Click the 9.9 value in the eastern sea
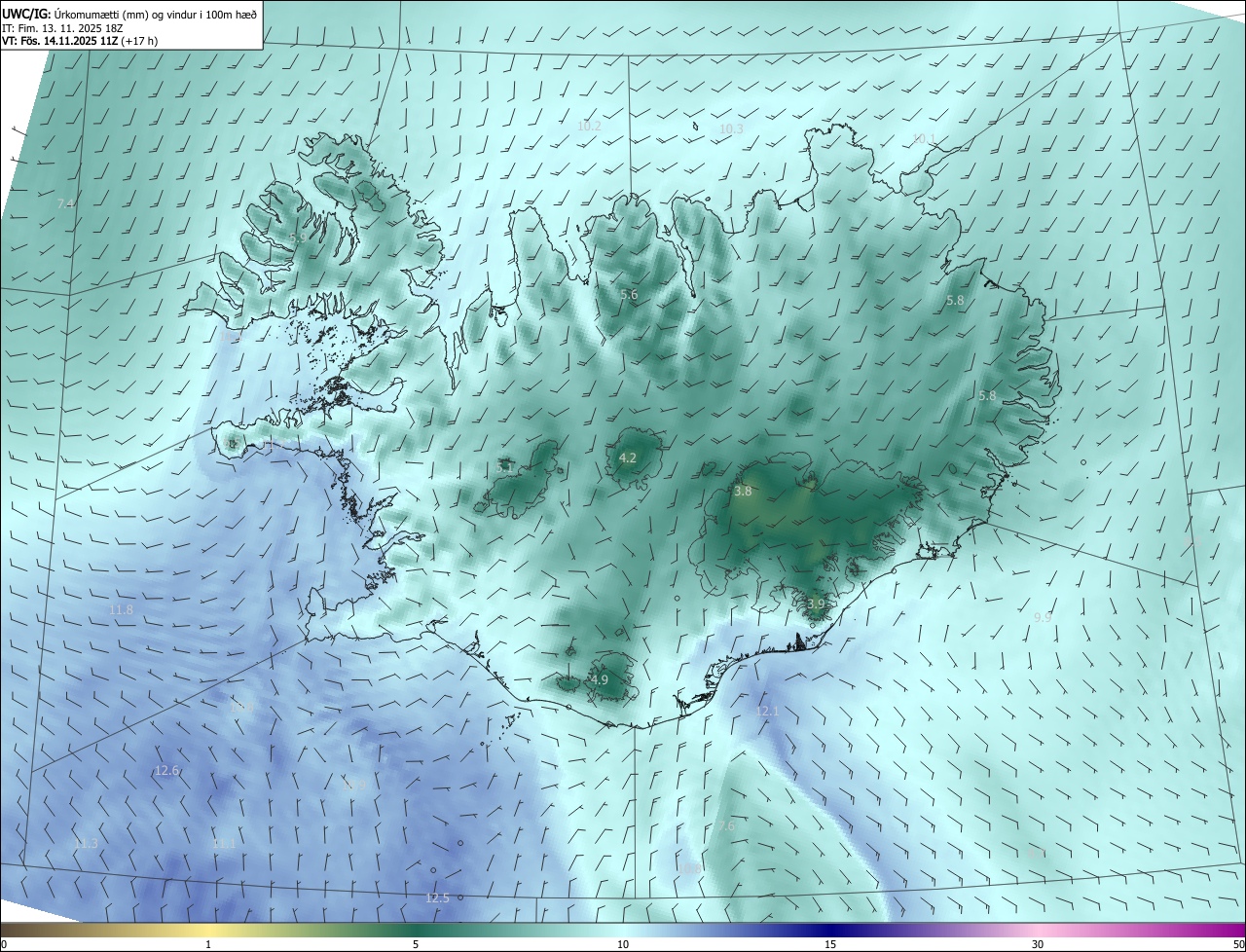Image resolution: width=1246 pixels, height=952 pixels. point(1043,618)
